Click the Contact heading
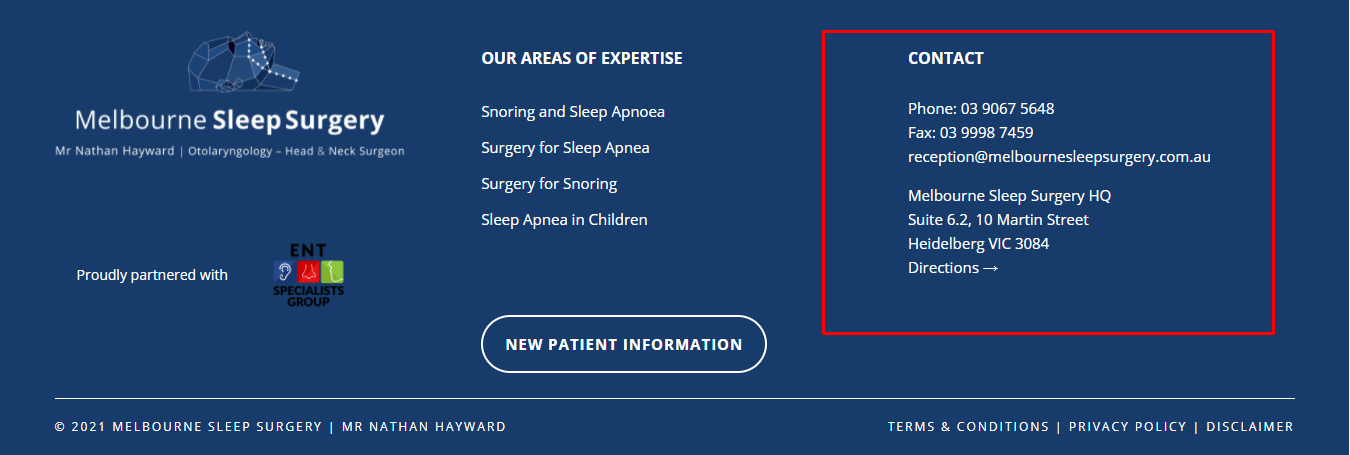Screen dimensions: 1350x455 946,58
